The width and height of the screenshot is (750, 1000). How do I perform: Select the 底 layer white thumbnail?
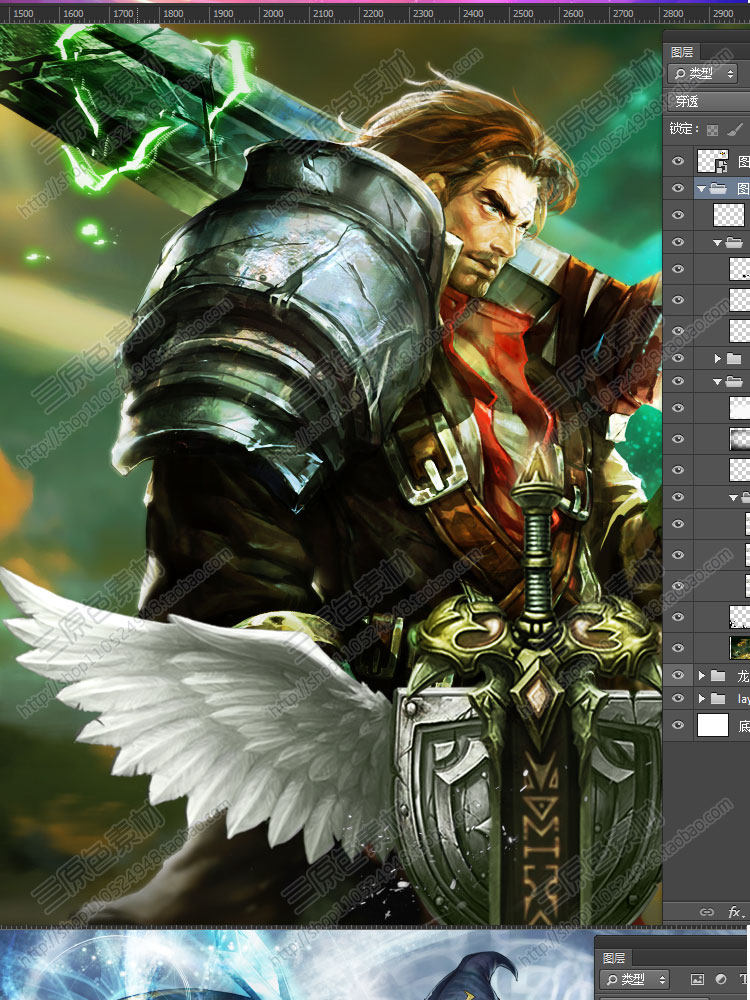point(713,725)
